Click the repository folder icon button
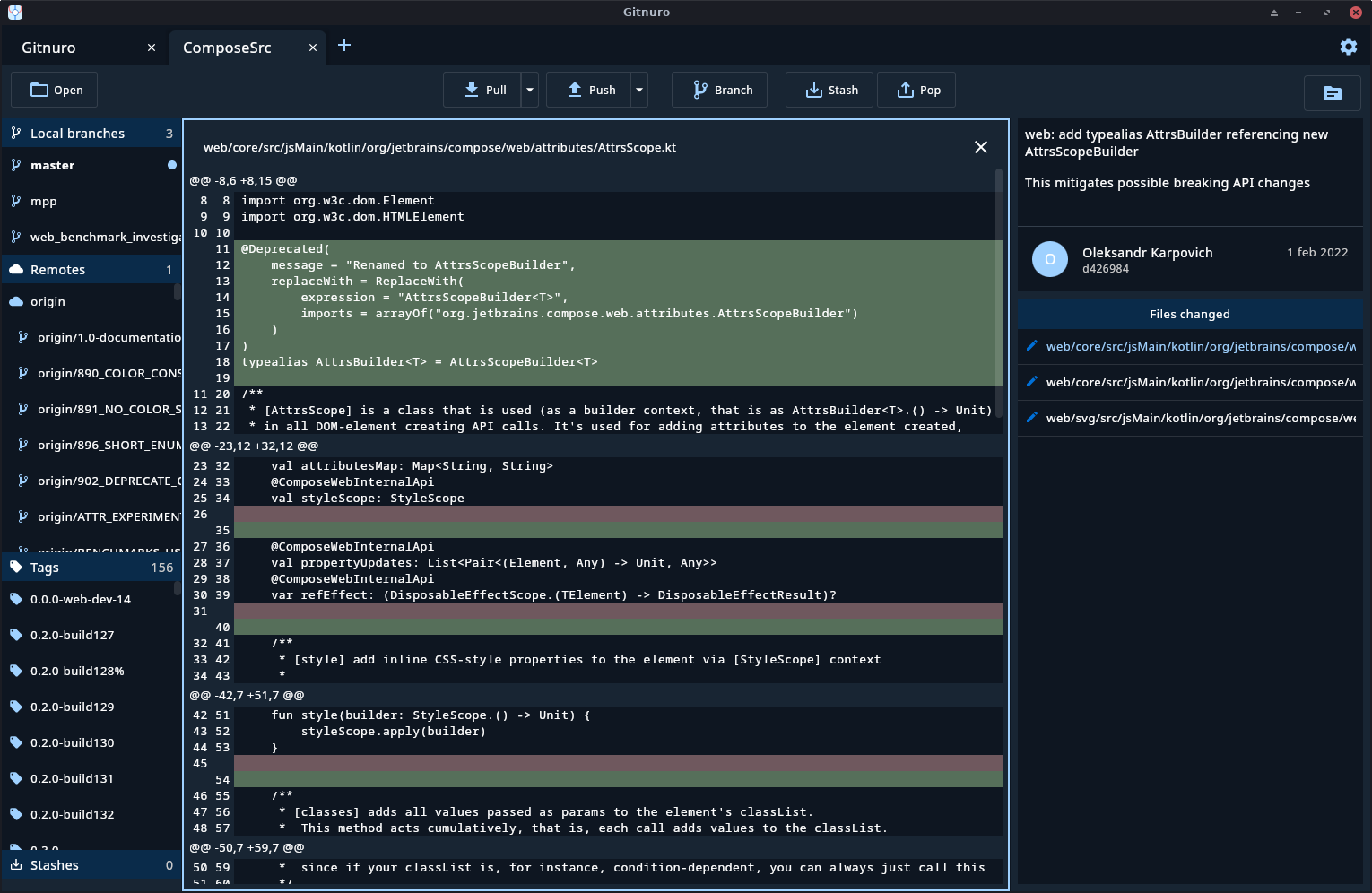The width and height of the screenshot is (1372, 893). [1332, 92]
